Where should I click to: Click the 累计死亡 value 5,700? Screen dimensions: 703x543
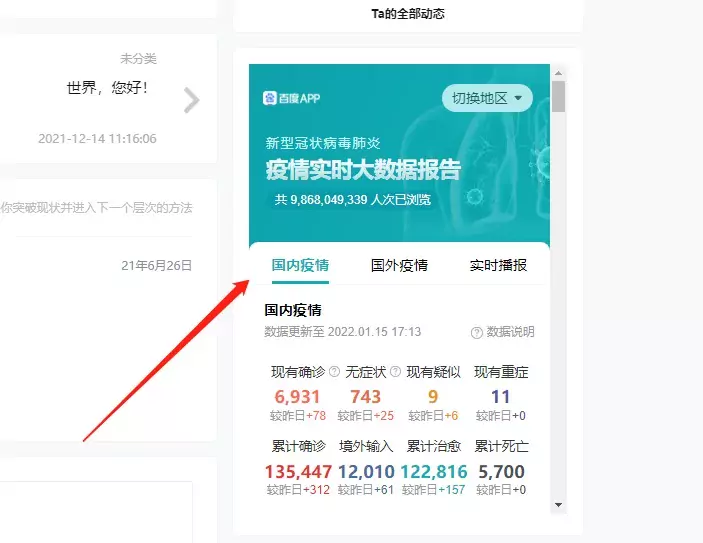pos(501,472)
